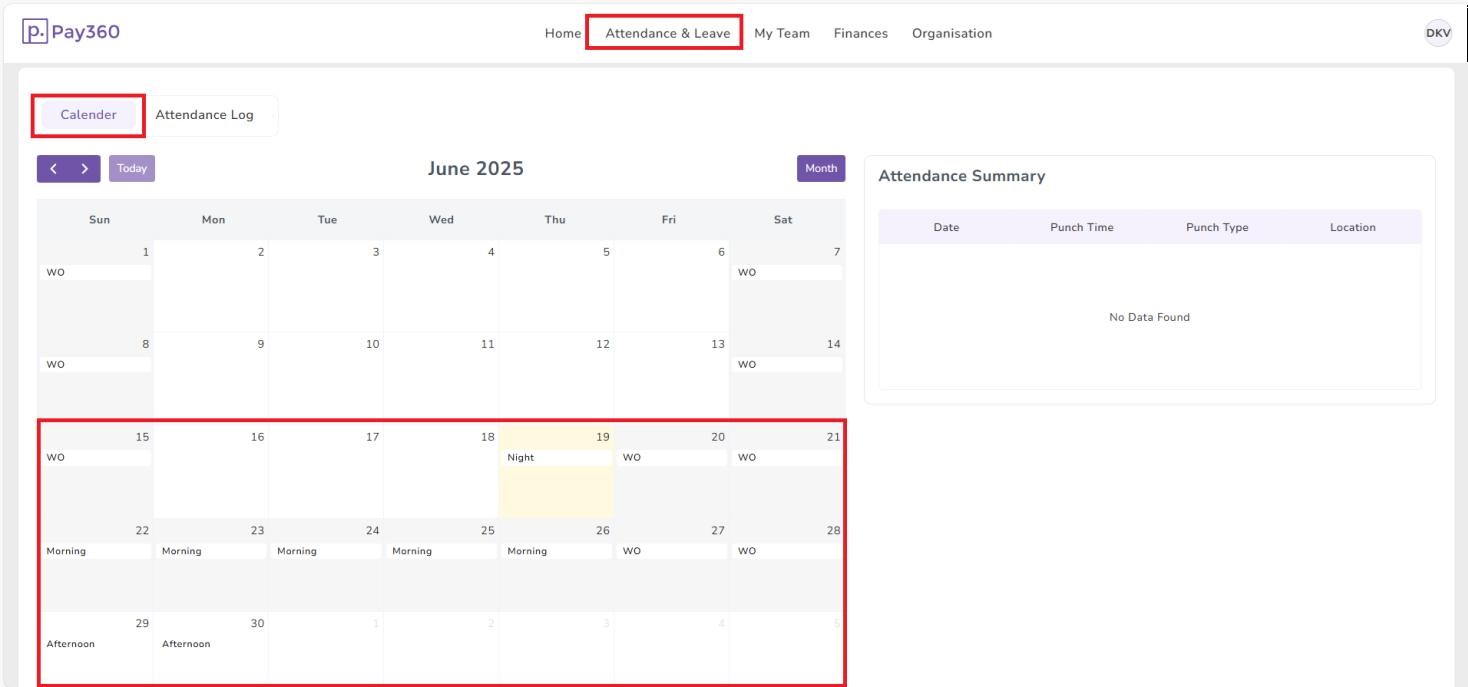Select Morning shift on June 22
This screenshot has width=1468, height=687.
(96, 551)
